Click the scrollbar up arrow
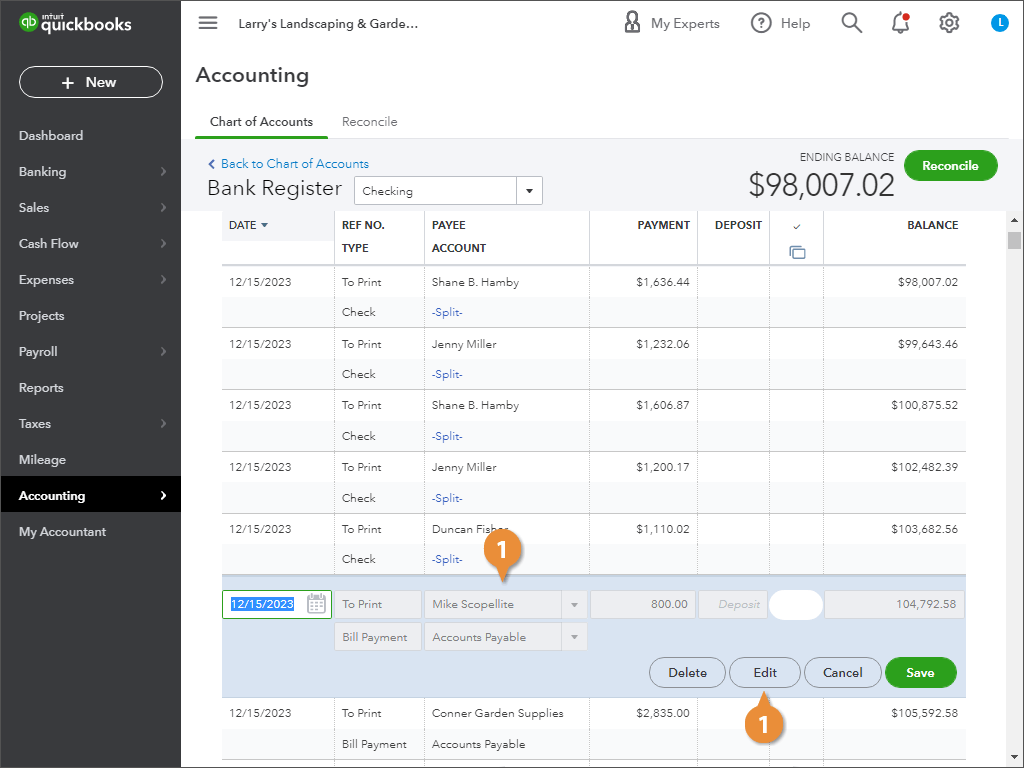The width and height of the screenshot is (1024, 768). click(x=1014, y=221)
